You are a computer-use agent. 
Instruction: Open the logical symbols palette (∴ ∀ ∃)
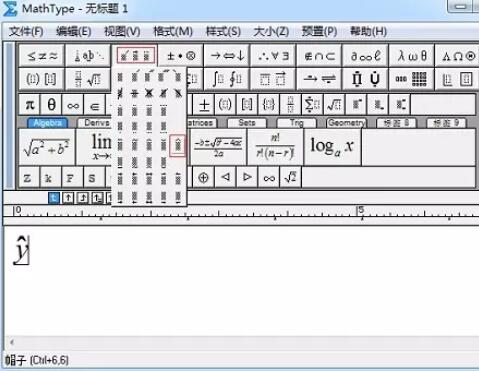click(273, 56)
